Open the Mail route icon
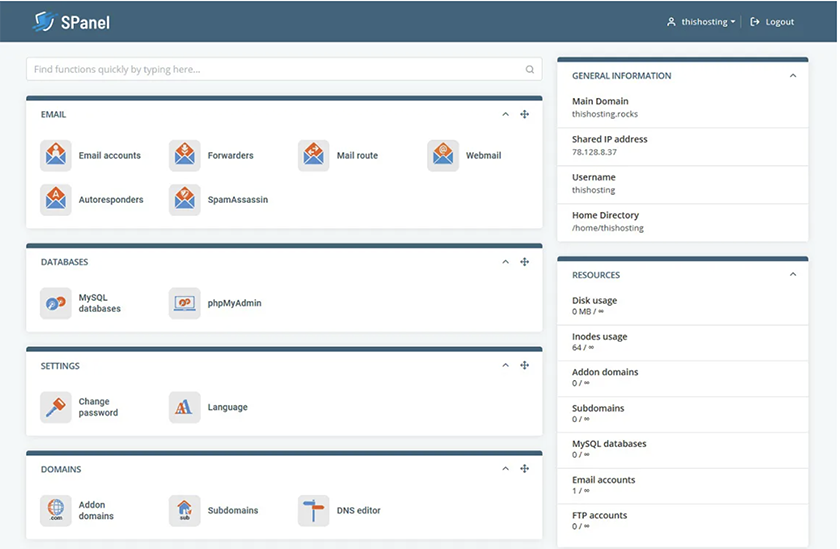Image resolution: width=840 pixels, height=549 pixels. coord(313,155)
